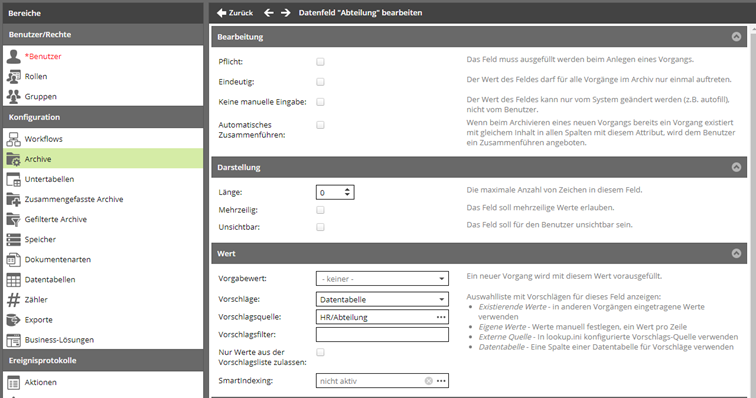Open Datentabellen menu entry

pos(50,280)
